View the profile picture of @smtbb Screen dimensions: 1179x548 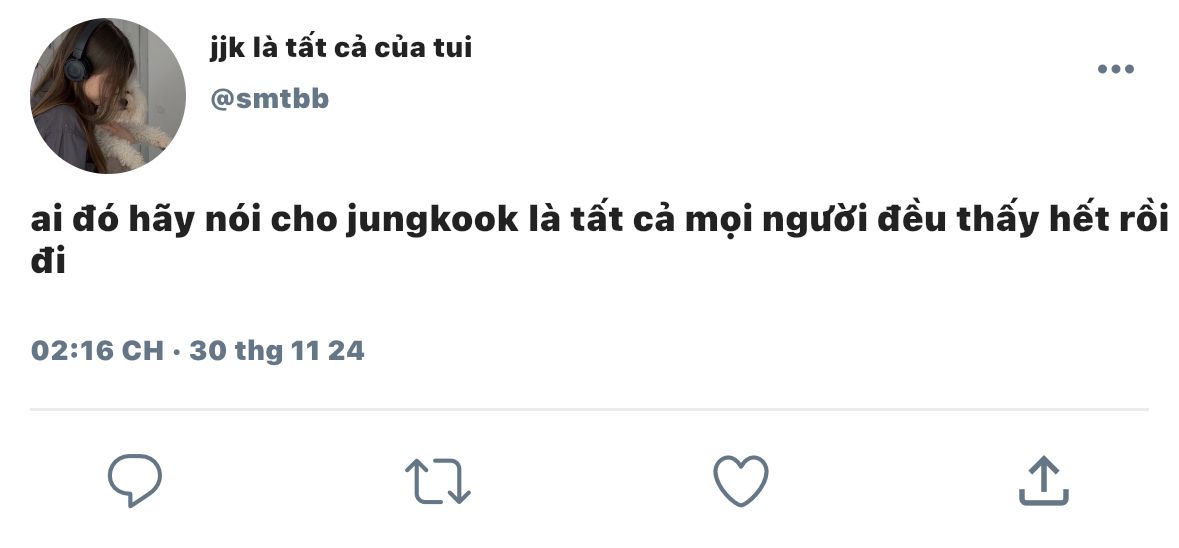tap(108, 96)
